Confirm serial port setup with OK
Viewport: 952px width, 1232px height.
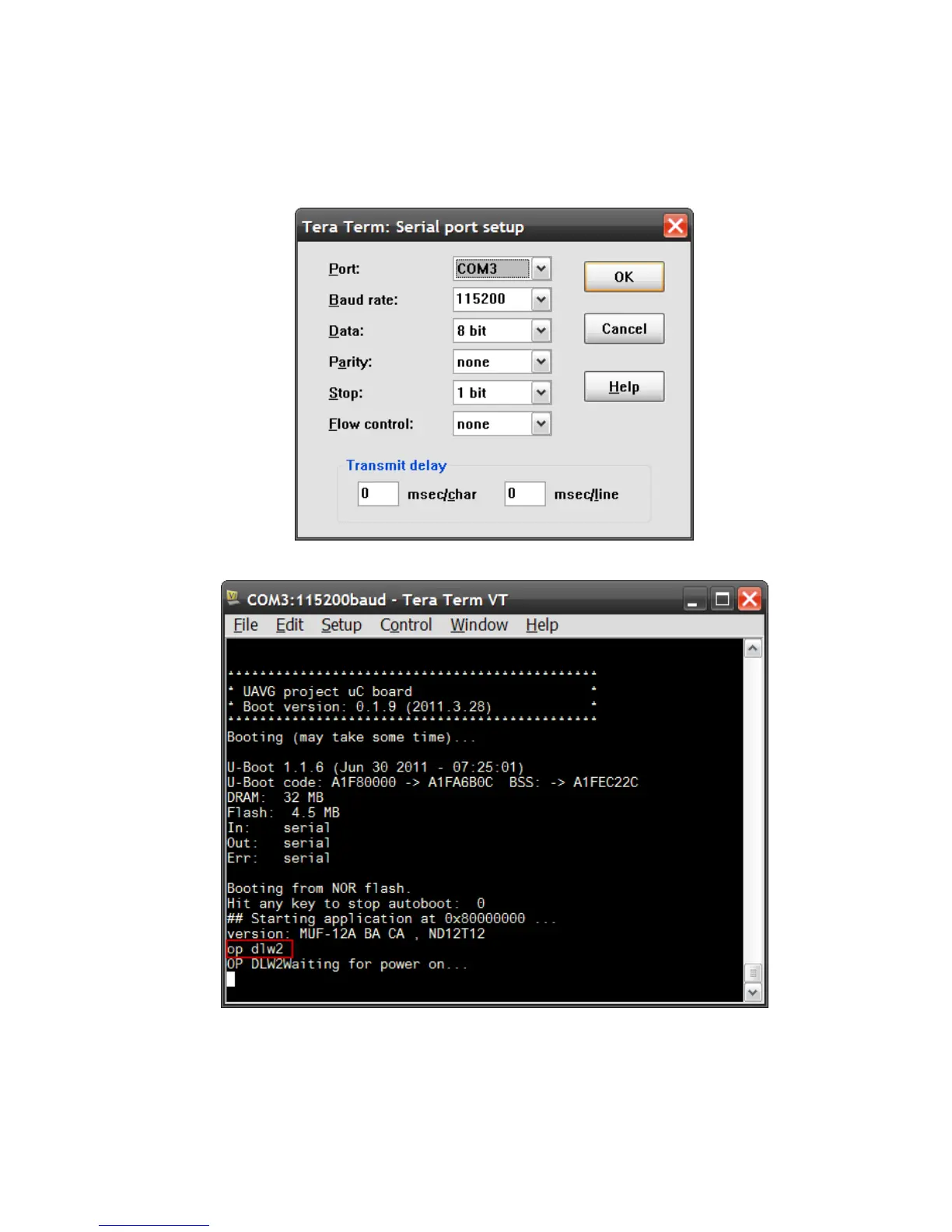point(624,277)
